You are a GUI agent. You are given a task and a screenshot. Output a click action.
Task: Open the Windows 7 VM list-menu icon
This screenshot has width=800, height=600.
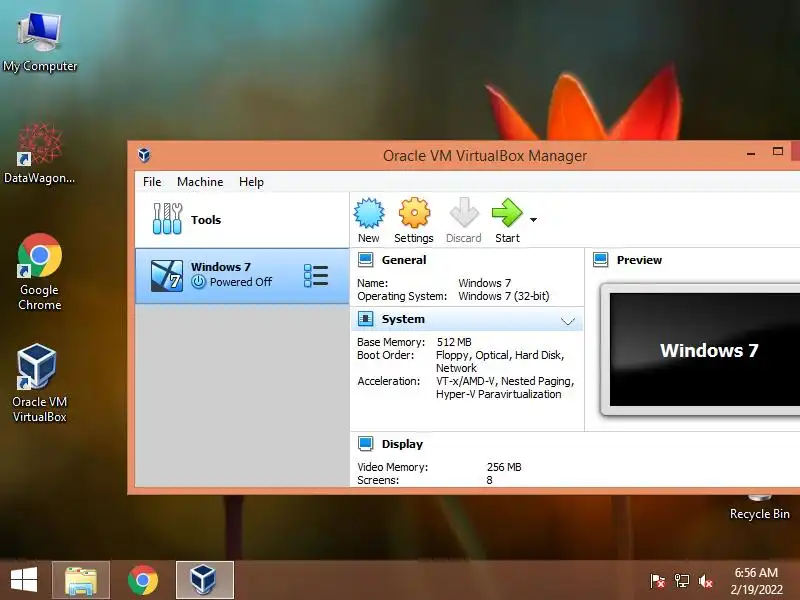(x=316, y=276)
